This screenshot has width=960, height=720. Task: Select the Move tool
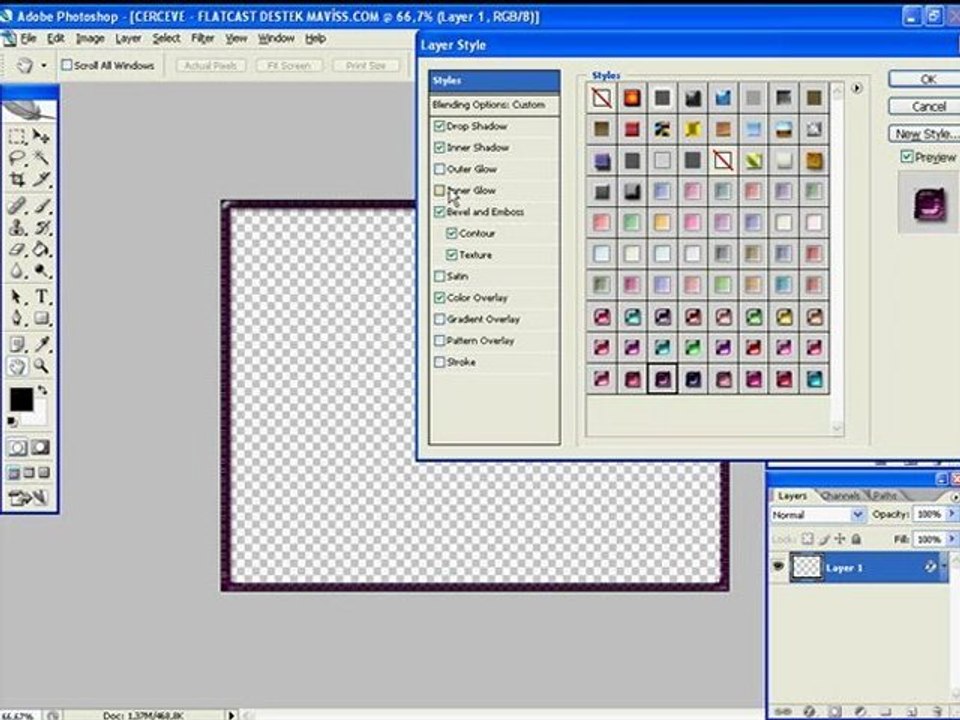point(41,136)
